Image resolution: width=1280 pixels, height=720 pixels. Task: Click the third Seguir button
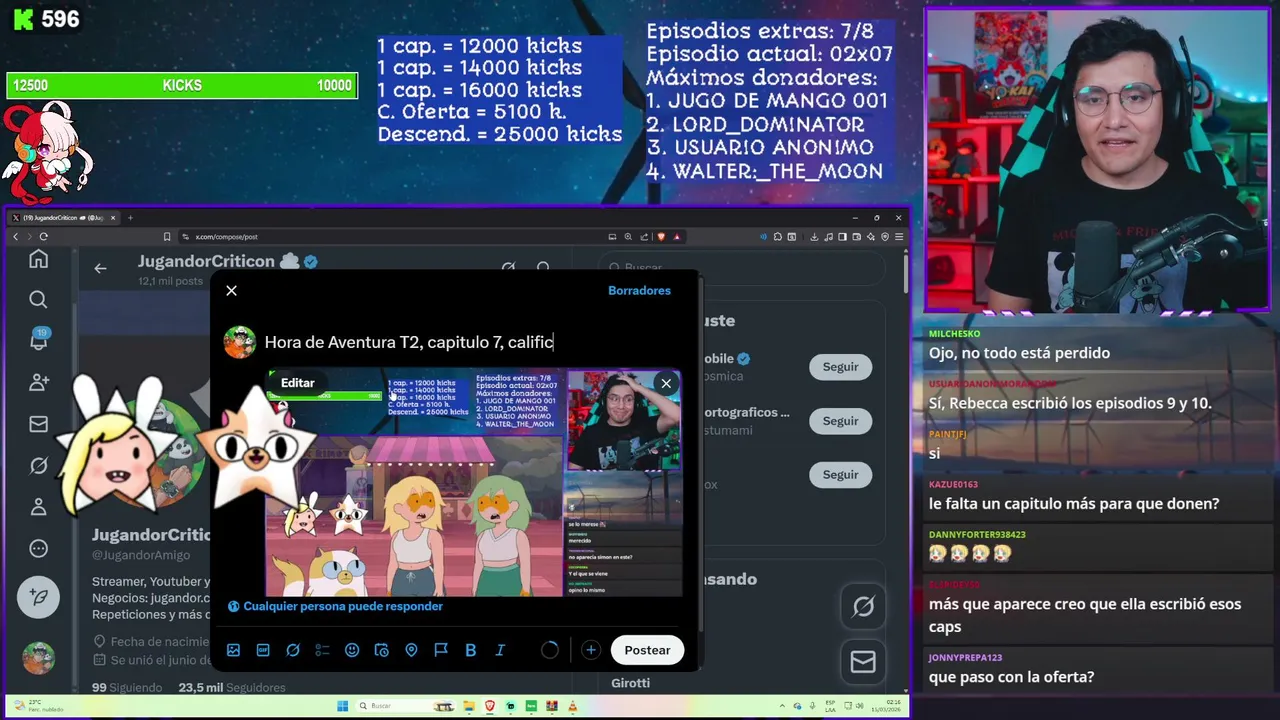coord(840,475)
